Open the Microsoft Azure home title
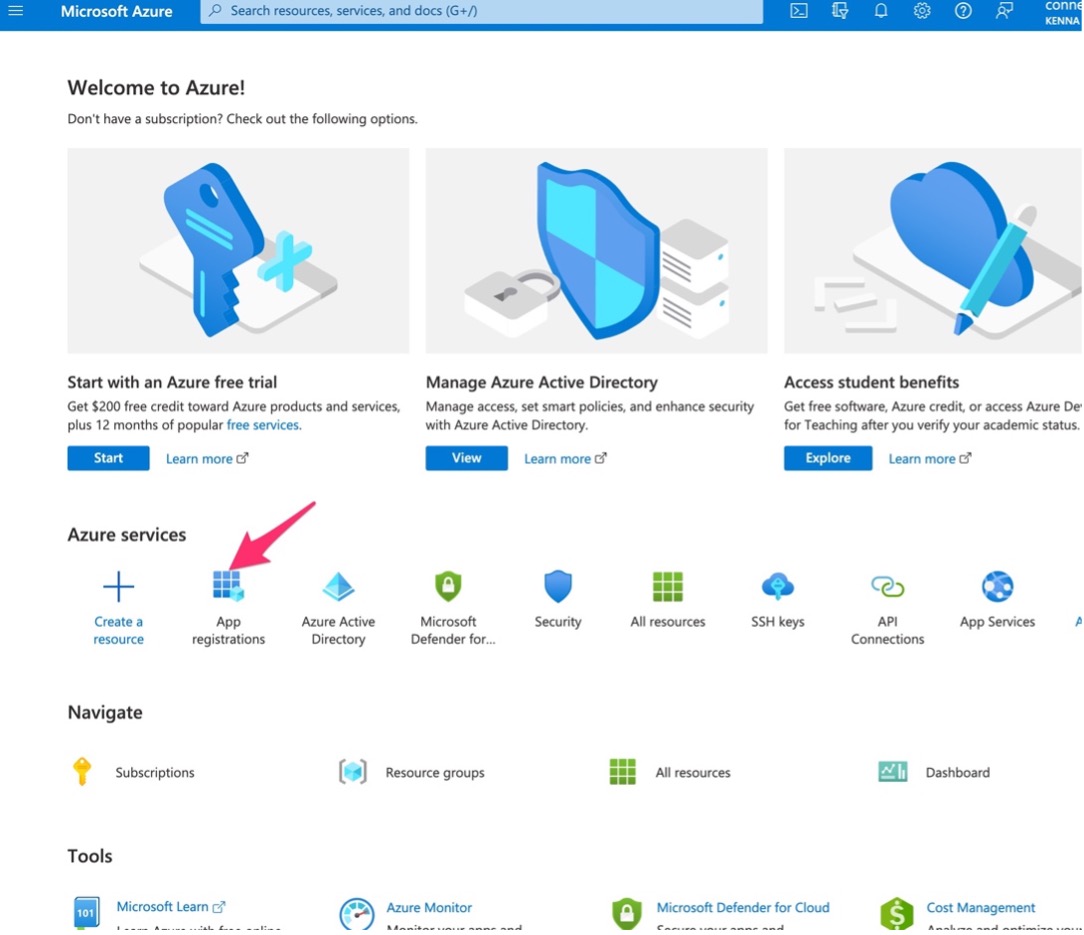1084x935 pixels. pos(116,11)
